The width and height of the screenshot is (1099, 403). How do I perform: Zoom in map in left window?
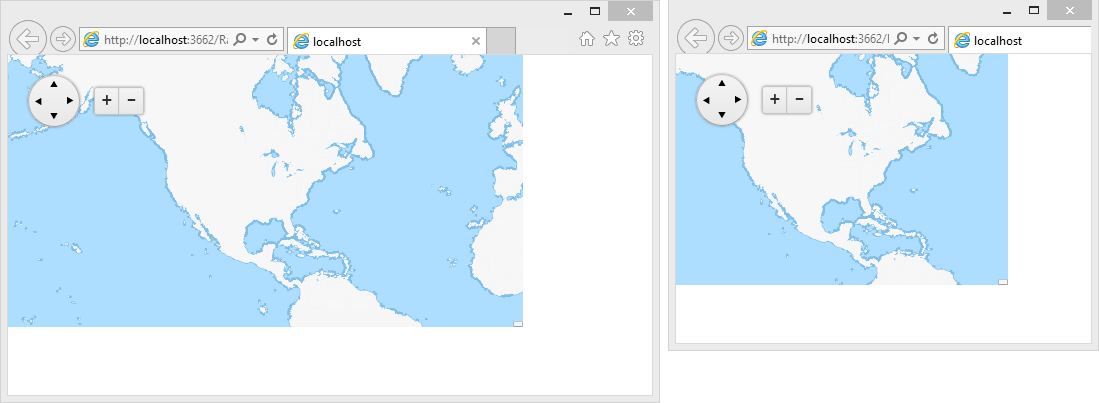coord(107,100)
